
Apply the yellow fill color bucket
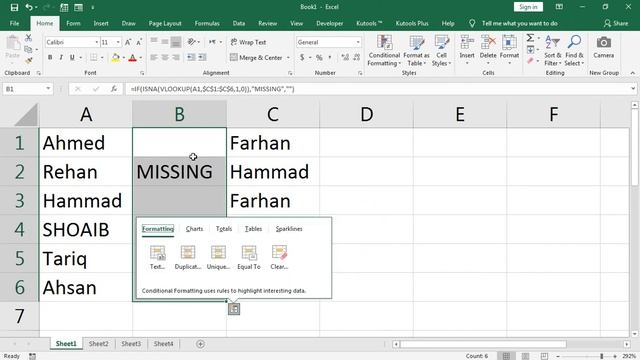pyautogui.click(x=116, y=58)
